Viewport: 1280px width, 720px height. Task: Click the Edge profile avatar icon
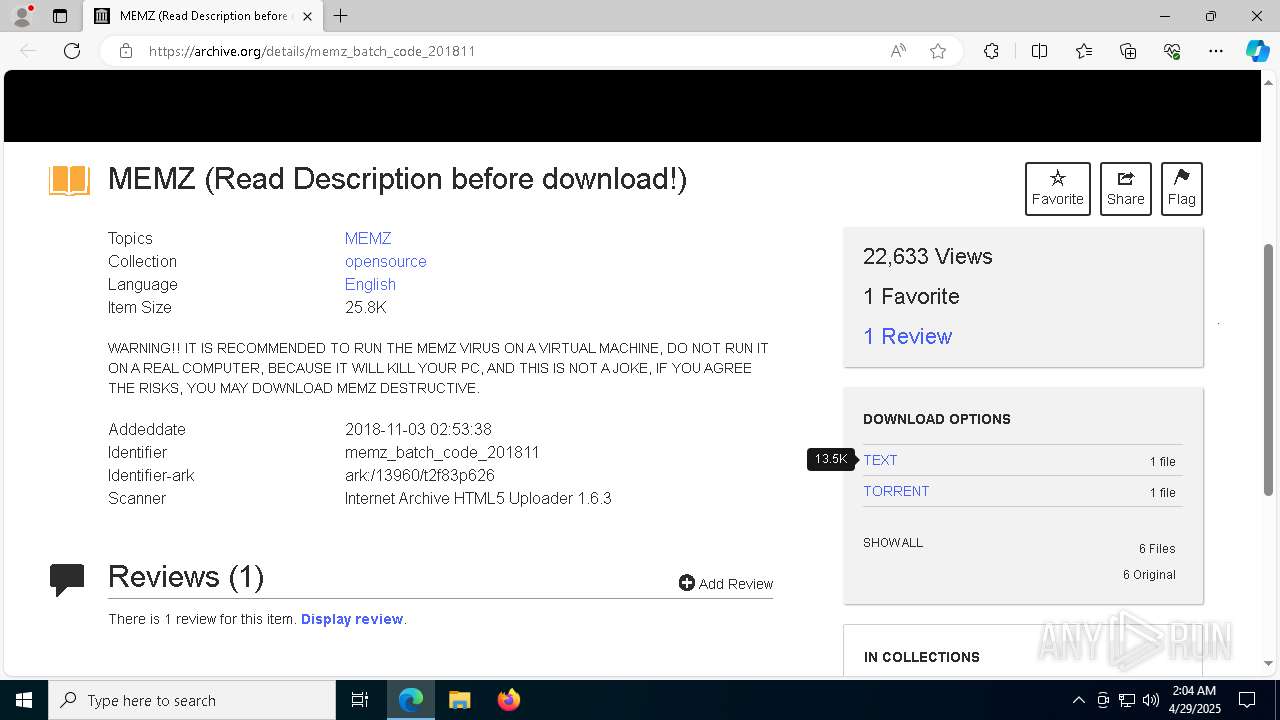pyautogui.click(x=22, y=16)
